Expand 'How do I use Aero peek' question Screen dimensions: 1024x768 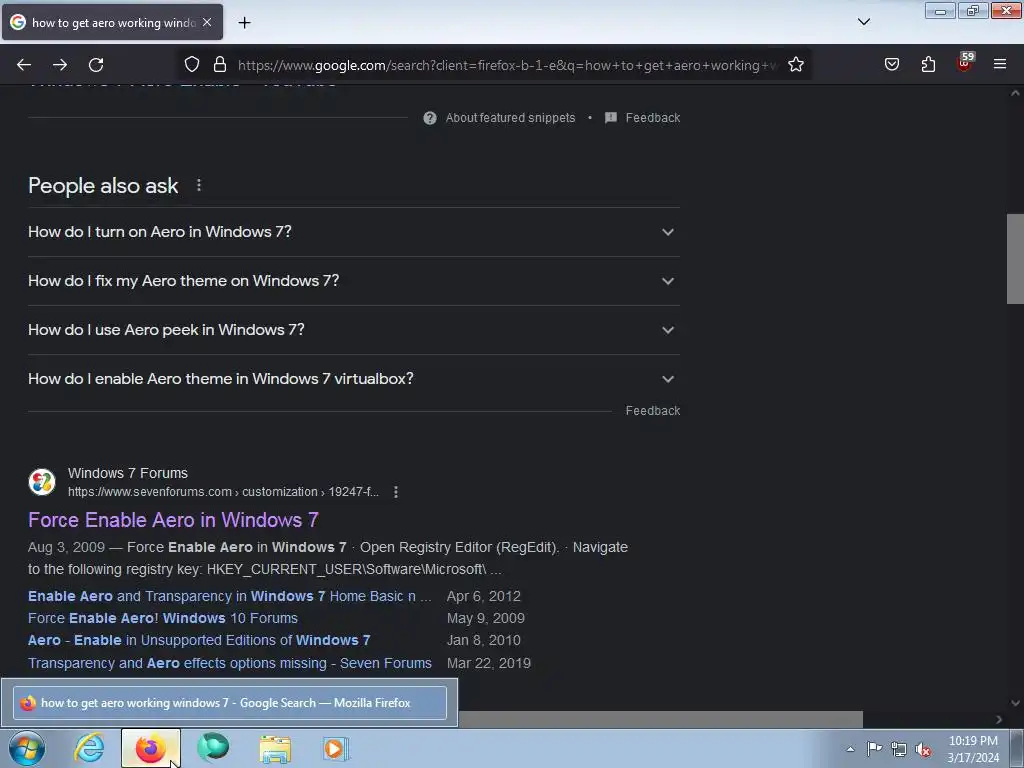pyautogui.click(x=353, y=330)
